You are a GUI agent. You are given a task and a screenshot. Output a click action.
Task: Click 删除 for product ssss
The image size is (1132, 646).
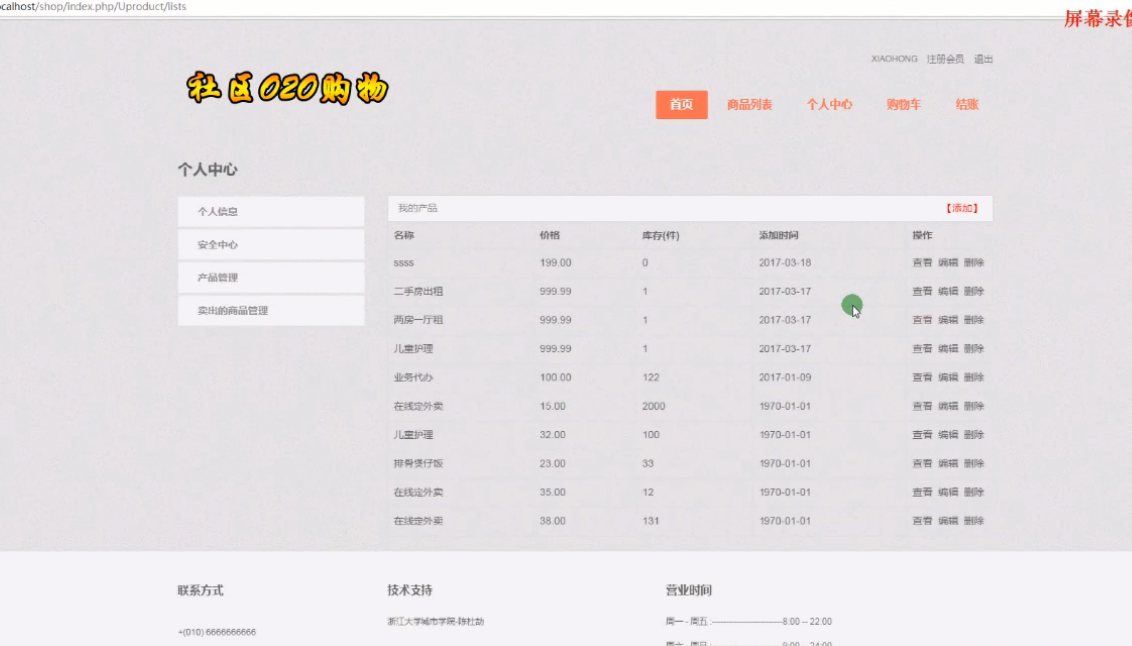(x=974, y=263)
